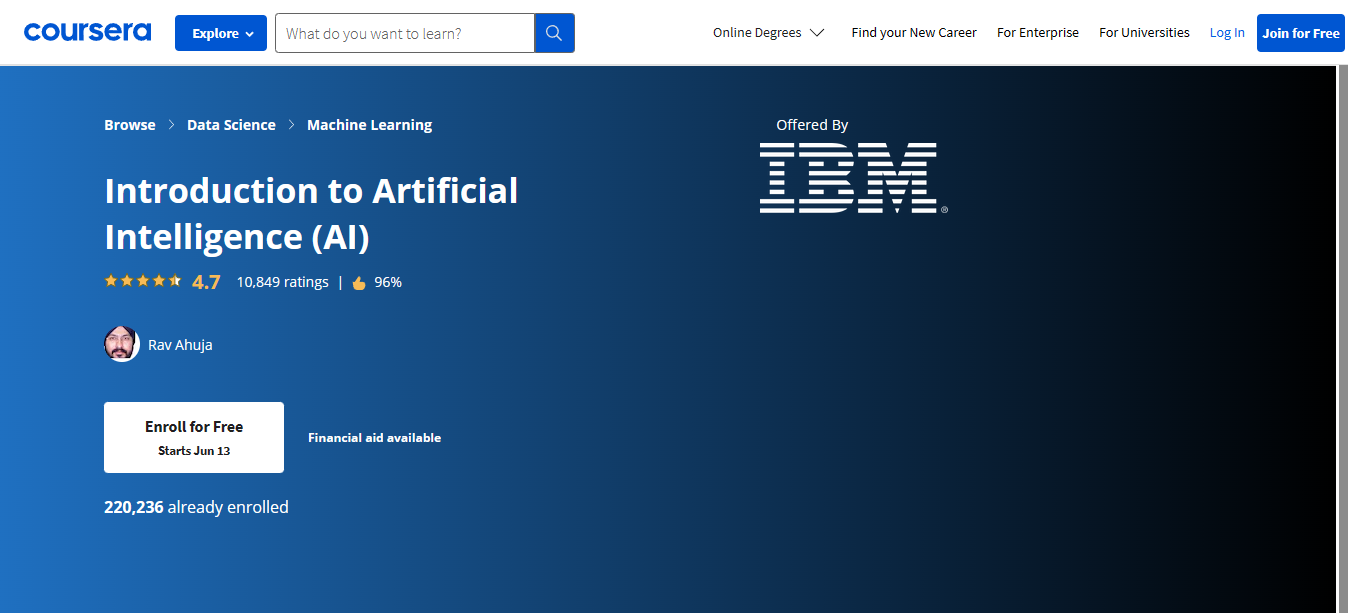Image resolution: width=1348 pixels, height=613 pixels.
Task: Click the course title heading
Action: click(x=311, y=213)
